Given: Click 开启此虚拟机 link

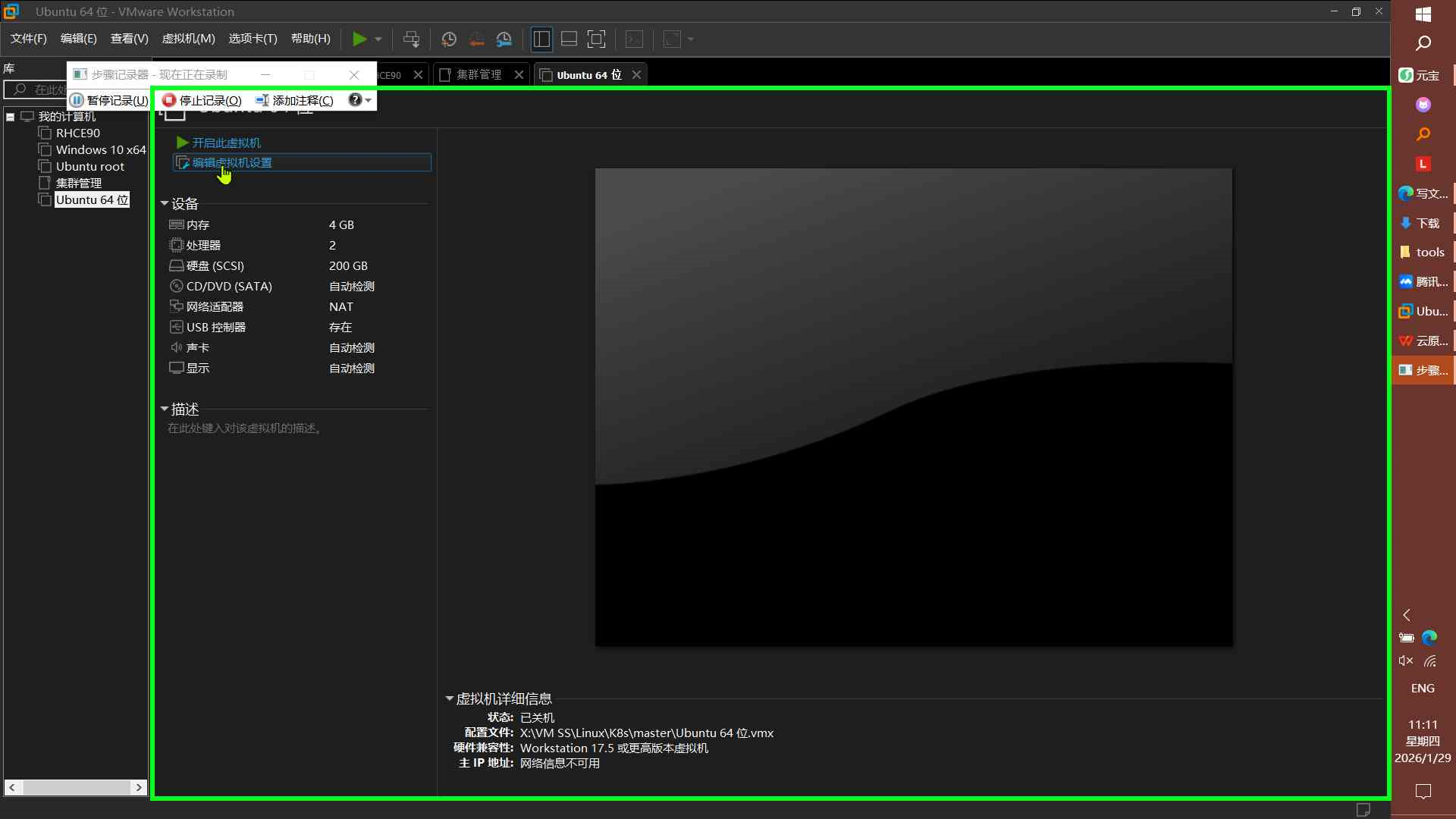Looking at the screenshot, I should pyautogui.click(x=226, y=143).
